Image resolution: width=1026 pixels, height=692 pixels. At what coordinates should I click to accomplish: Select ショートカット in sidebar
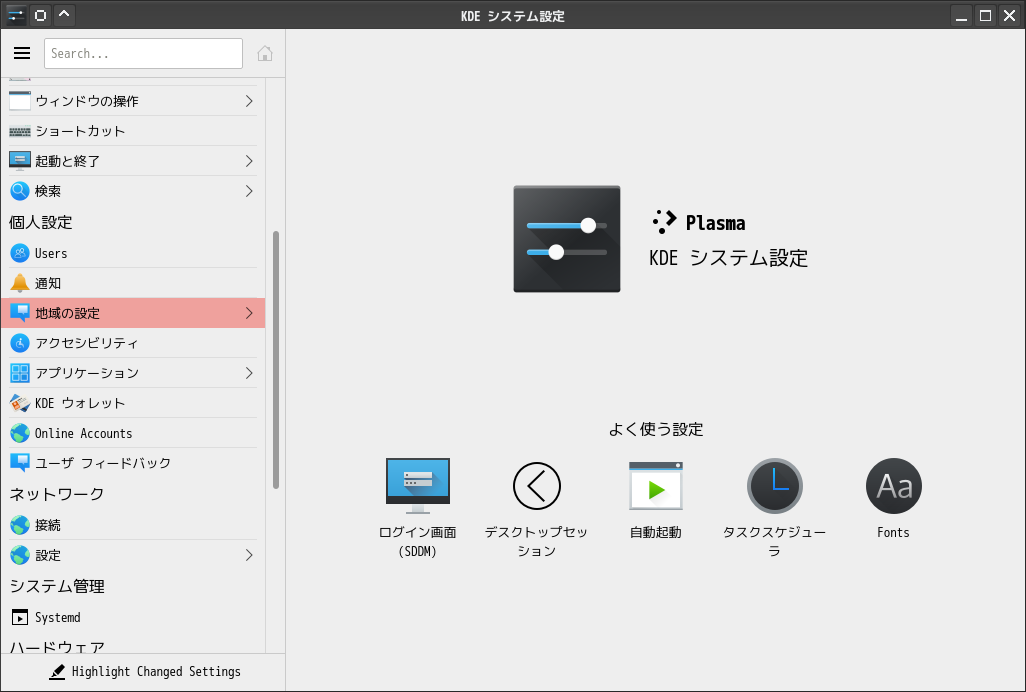(x=133, y=131)
